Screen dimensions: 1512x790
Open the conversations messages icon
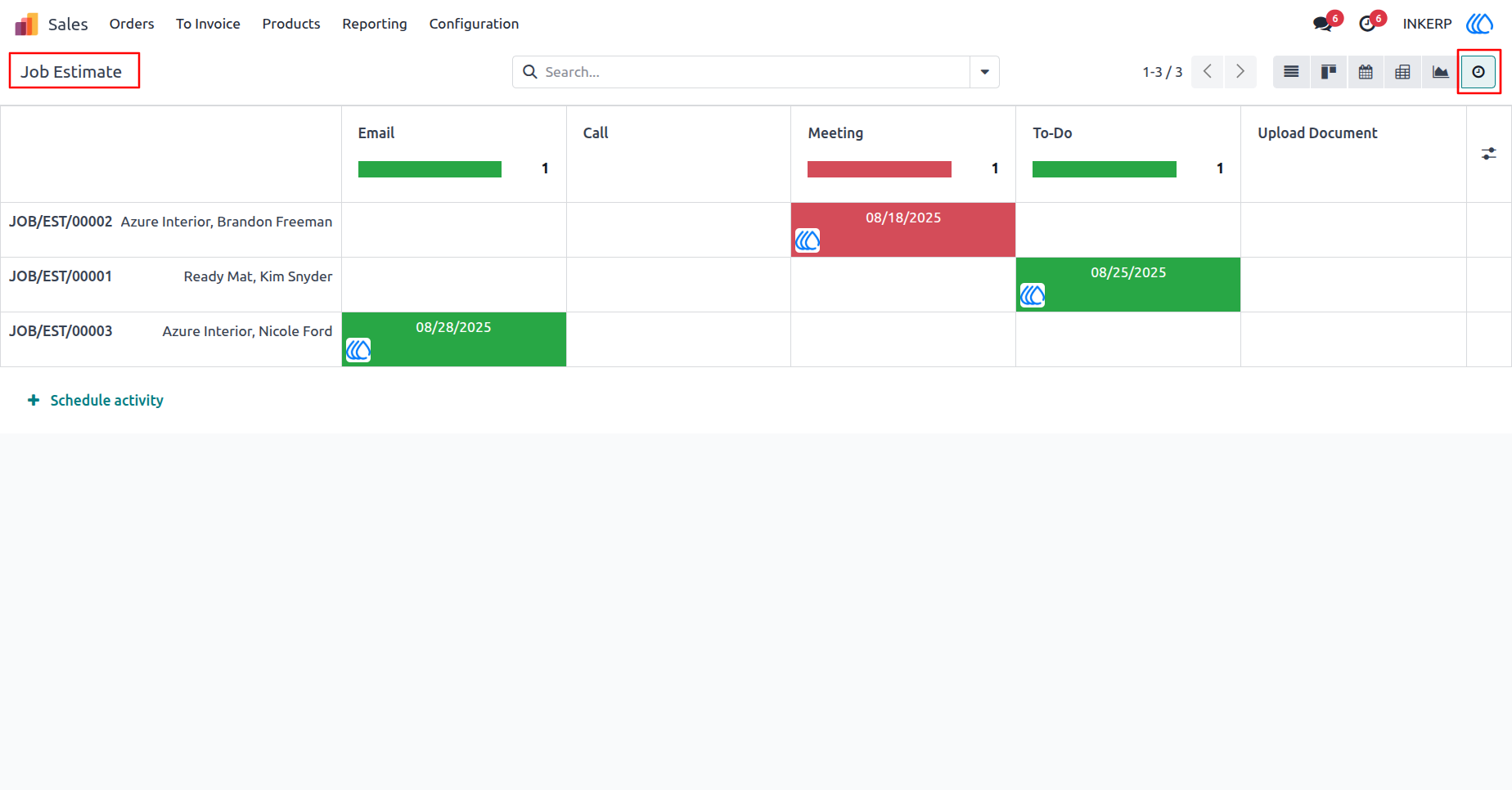(1322, 24)
